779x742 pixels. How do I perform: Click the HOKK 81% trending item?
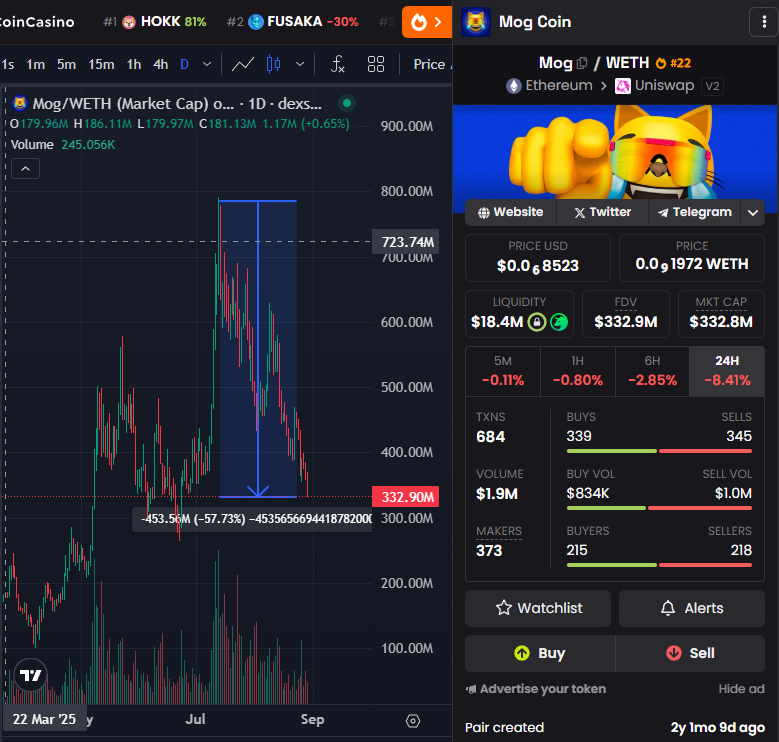click(155, 22)
